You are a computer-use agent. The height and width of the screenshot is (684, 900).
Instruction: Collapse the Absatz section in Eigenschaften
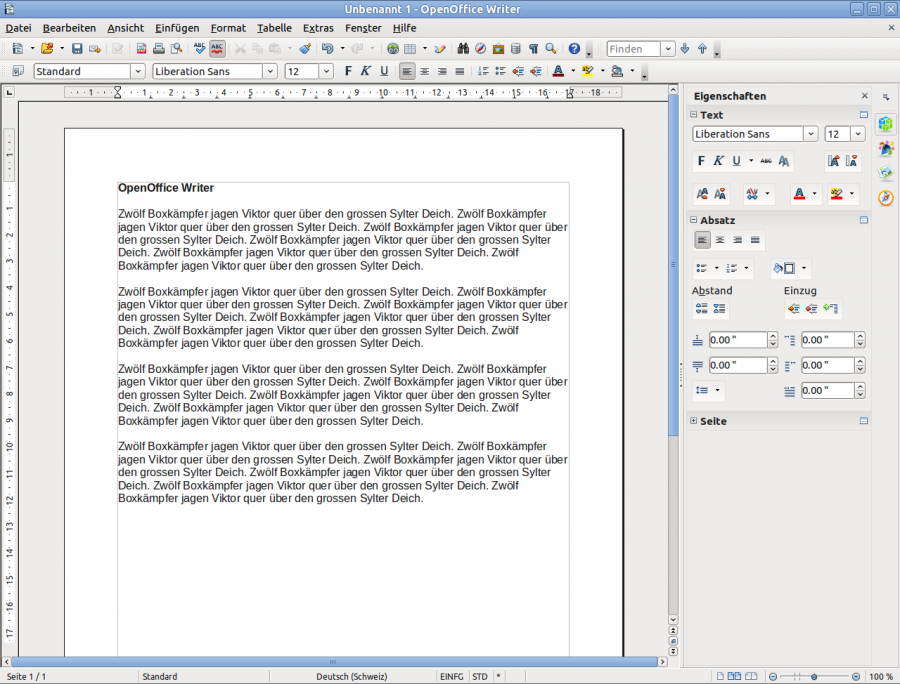pyautogui.click(x=692, y=220)
